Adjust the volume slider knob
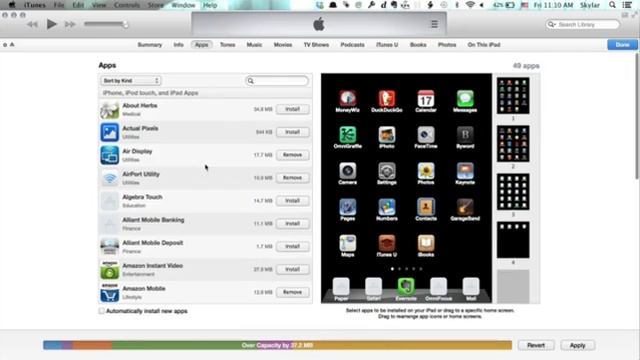 point(125,24)
